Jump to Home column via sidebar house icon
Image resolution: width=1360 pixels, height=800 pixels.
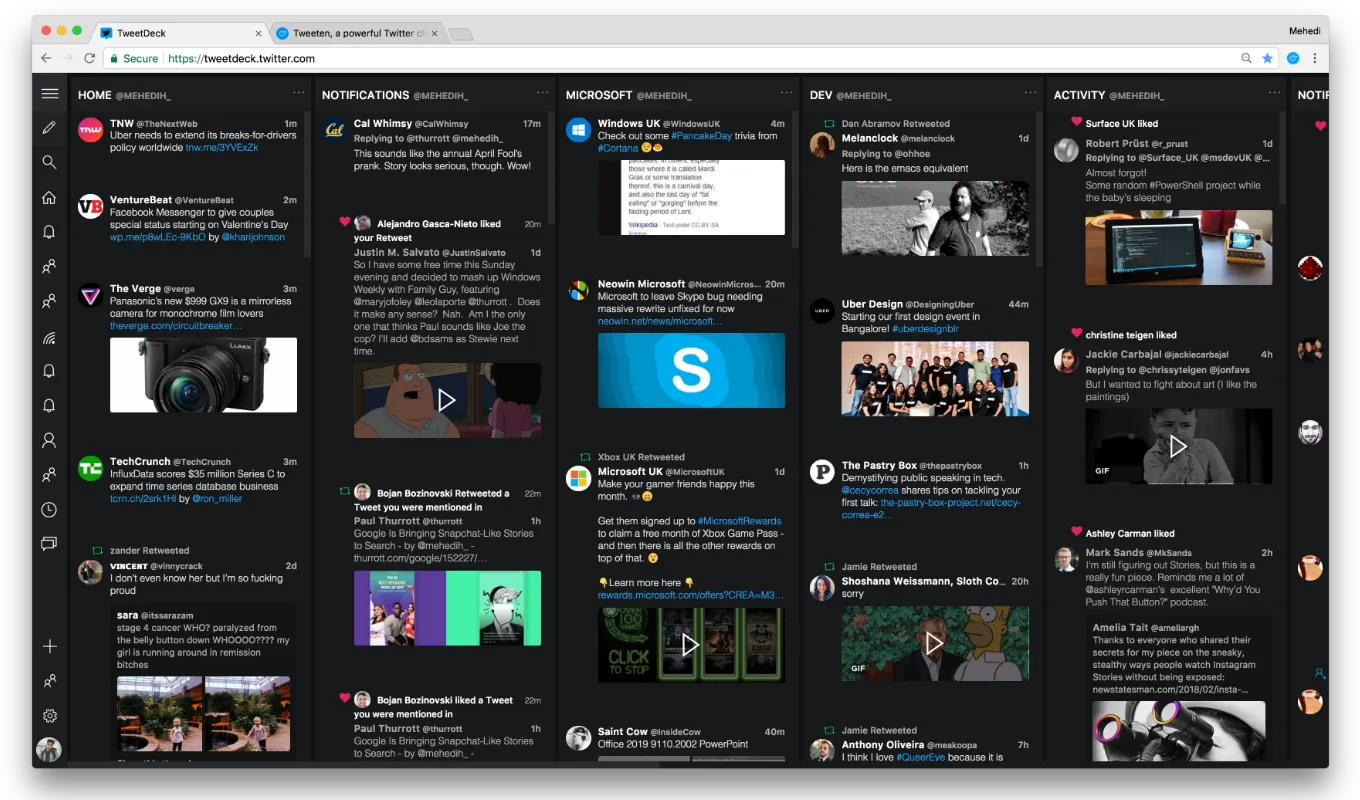pyautogui.click(x=49, y=197)
